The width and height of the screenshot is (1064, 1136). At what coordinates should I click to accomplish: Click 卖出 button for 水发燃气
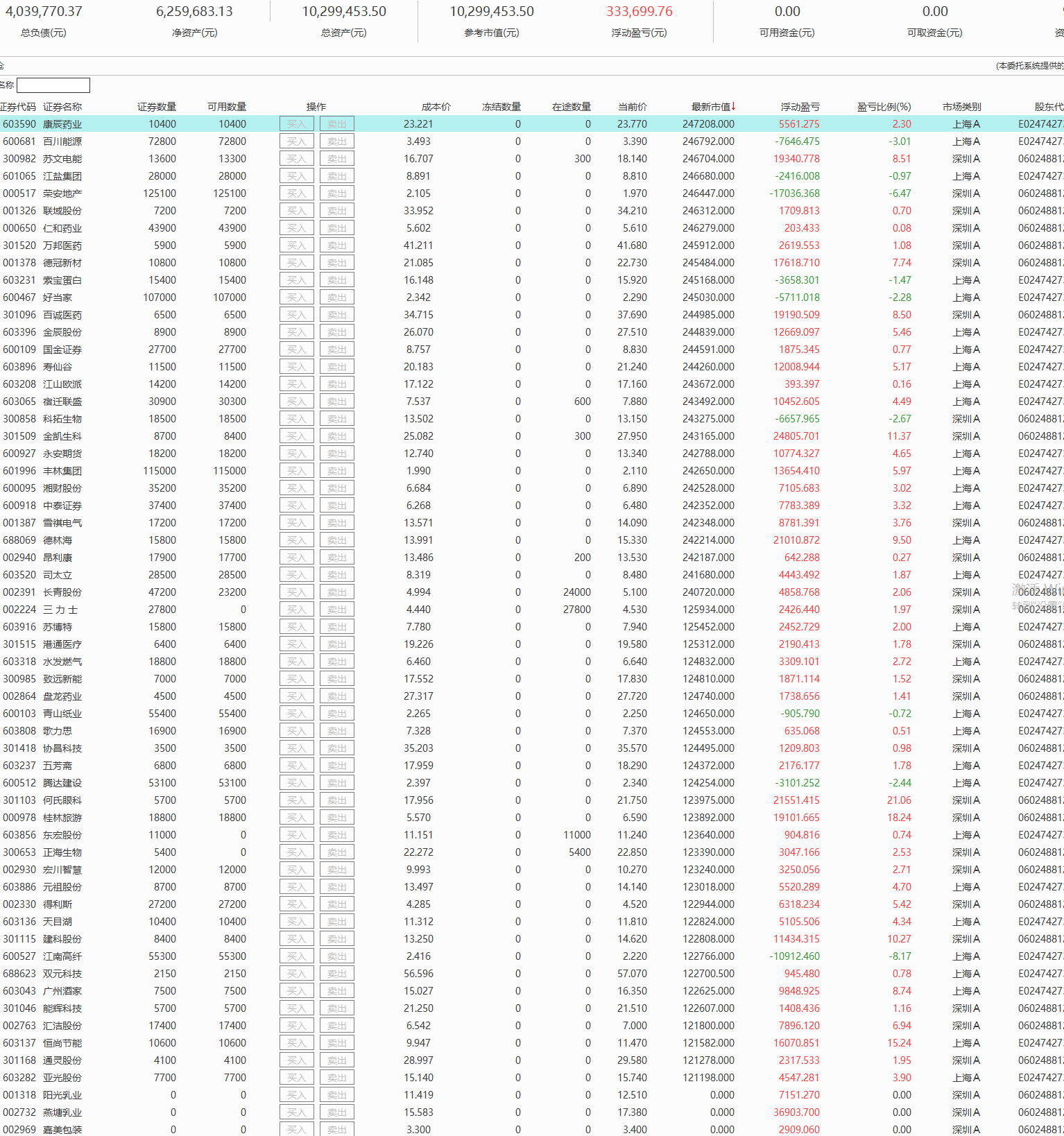coord(337,662)
